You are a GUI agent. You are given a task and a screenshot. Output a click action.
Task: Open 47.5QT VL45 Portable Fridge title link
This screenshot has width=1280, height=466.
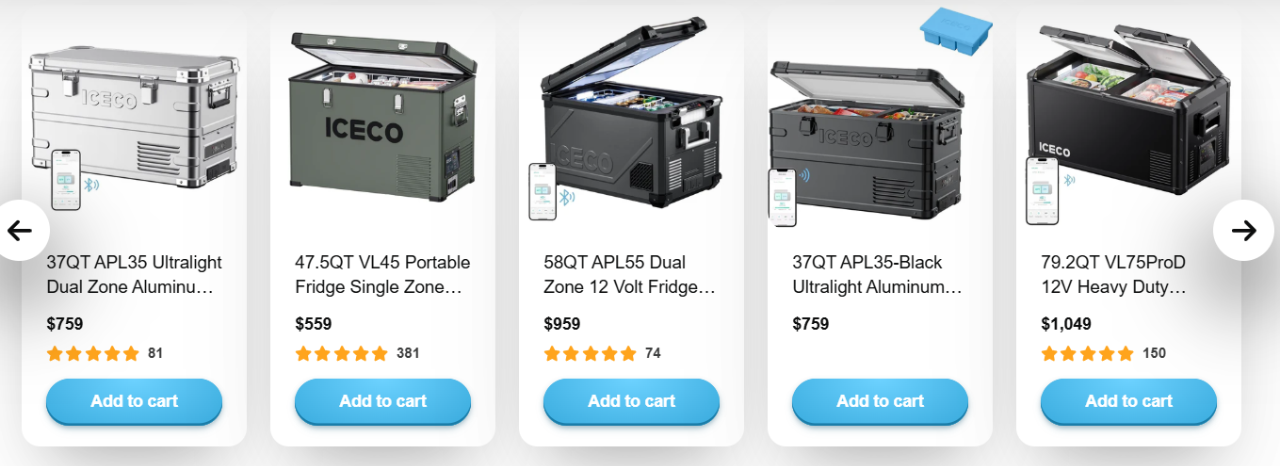(x=383, y=275)
